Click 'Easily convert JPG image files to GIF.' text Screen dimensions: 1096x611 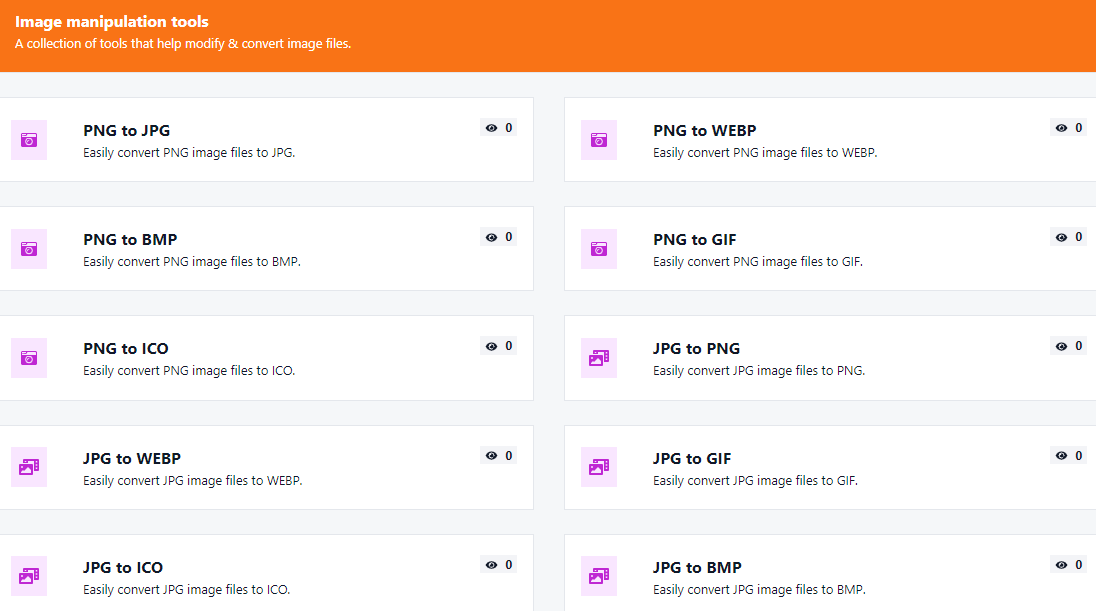[x=756, y=480]
